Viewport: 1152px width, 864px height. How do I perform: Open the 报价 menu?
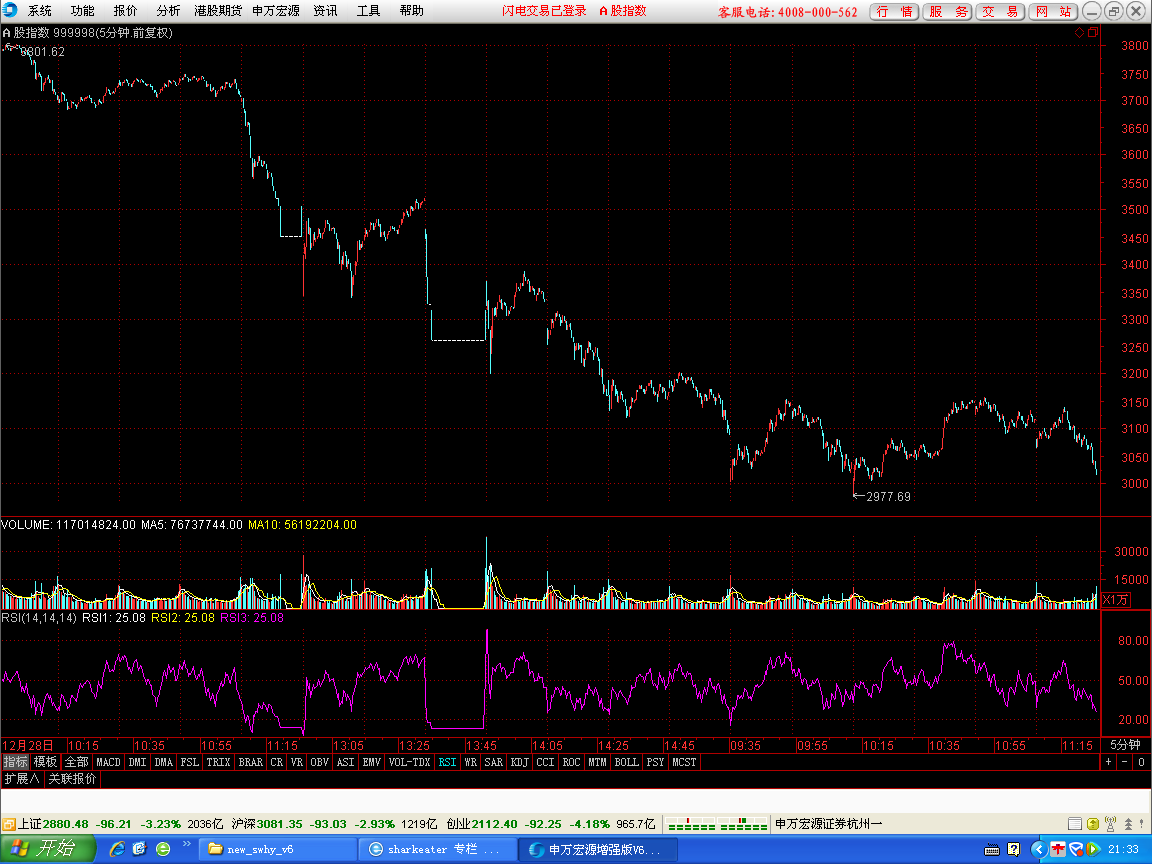point(126,10)
